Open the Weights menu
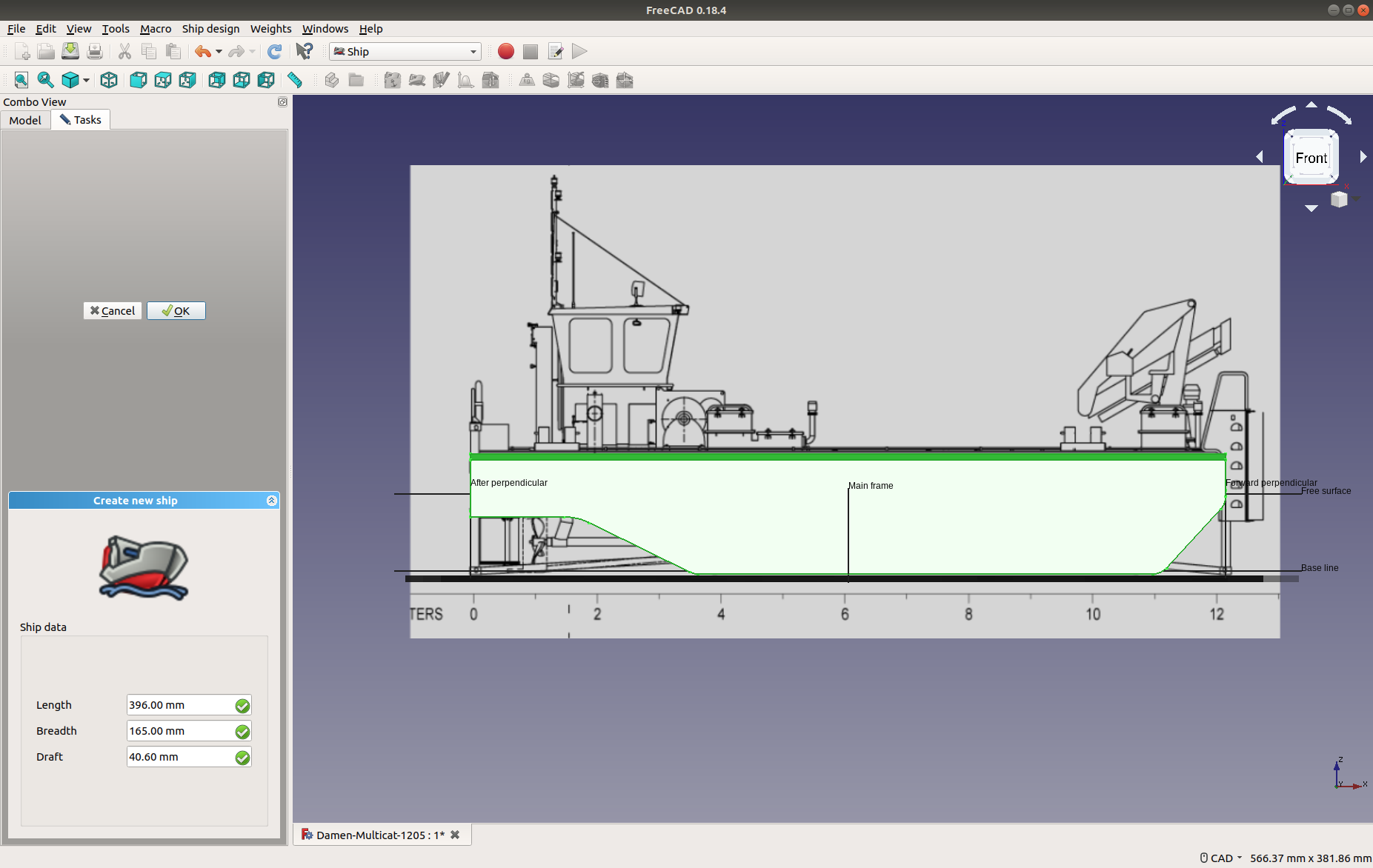 (x=270, y=29)
